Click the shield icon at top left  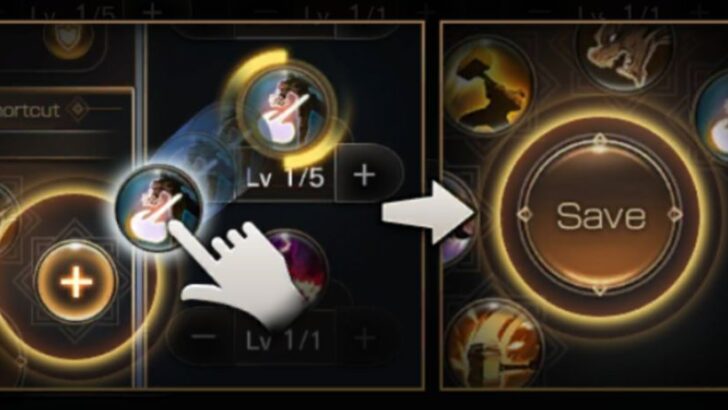tap(69, 40)
